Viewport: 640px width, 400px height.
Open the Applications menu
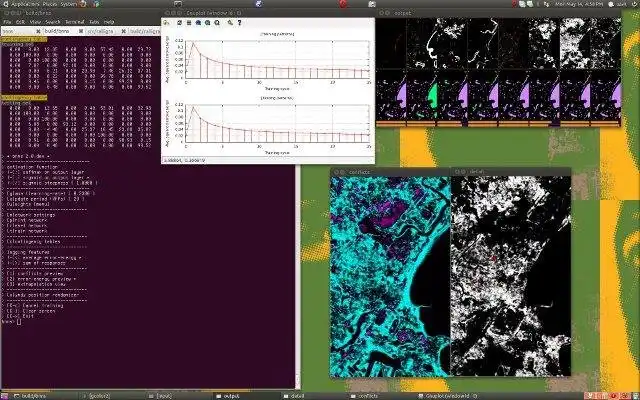click(x=26, y=5)
